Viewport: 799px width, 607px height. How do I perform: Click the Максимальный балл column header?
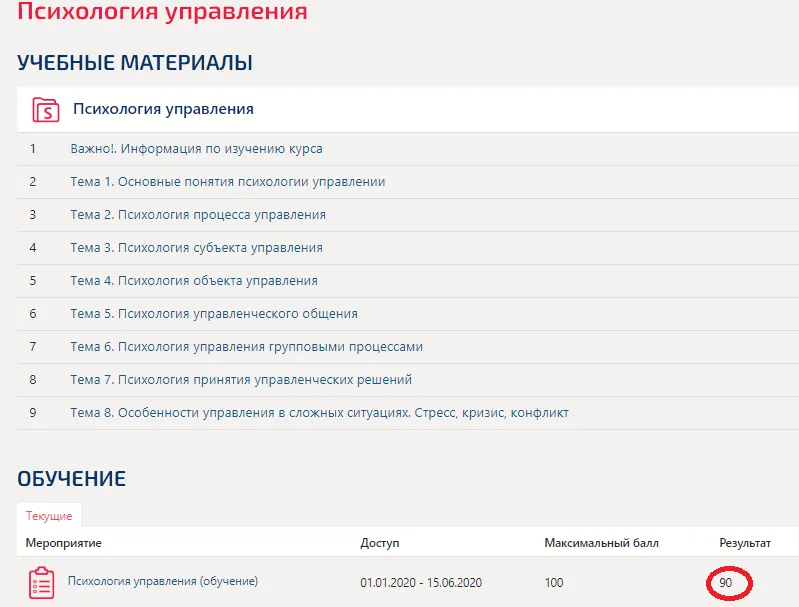pos(601,543)
